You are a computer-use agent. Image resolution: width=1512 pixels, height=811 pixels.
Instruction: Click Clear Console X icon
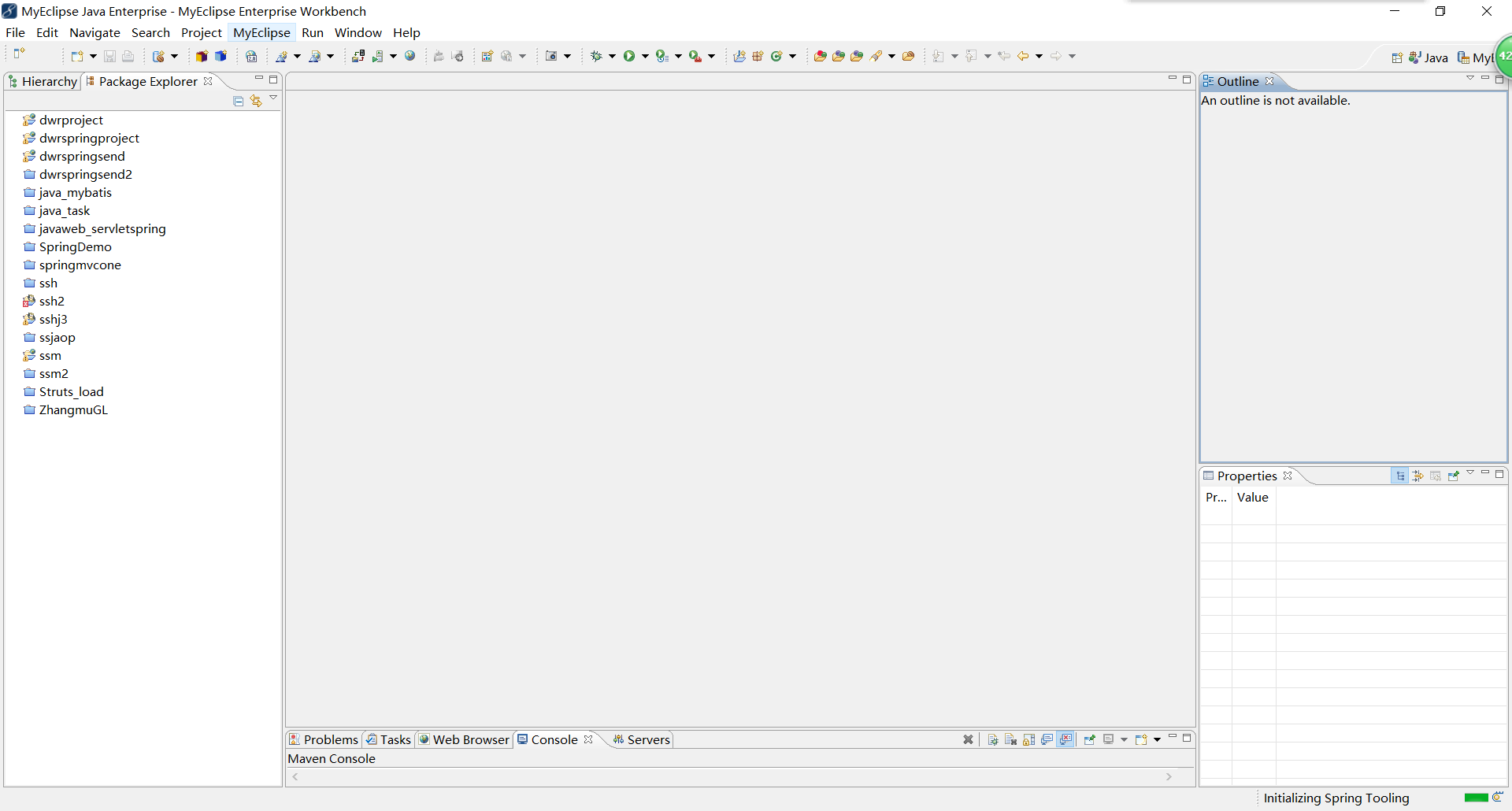click(968, 739)
